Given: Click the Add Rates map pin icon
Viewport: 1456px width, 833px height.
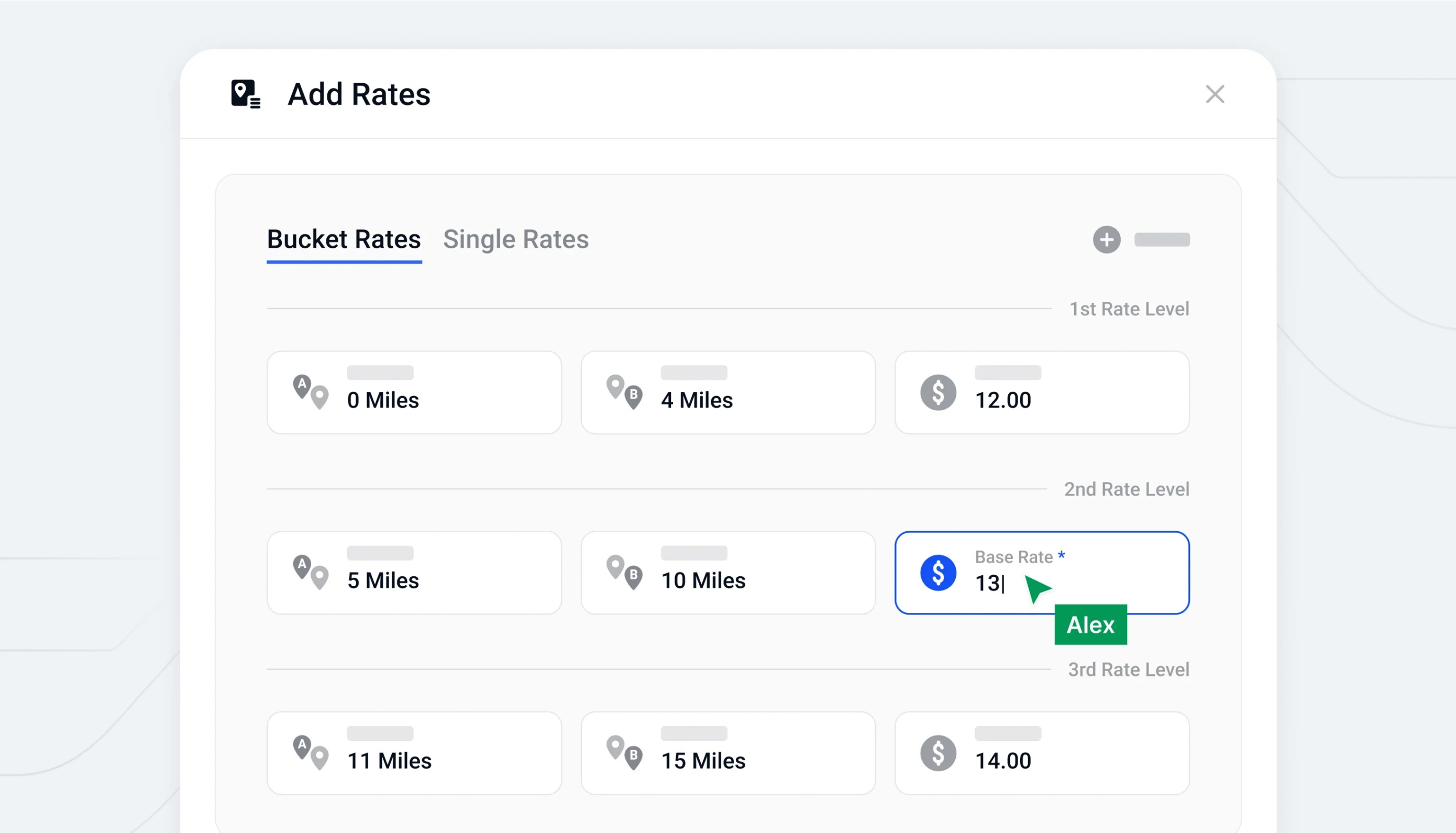Looking at the screenshot, I should coord(245,94).
